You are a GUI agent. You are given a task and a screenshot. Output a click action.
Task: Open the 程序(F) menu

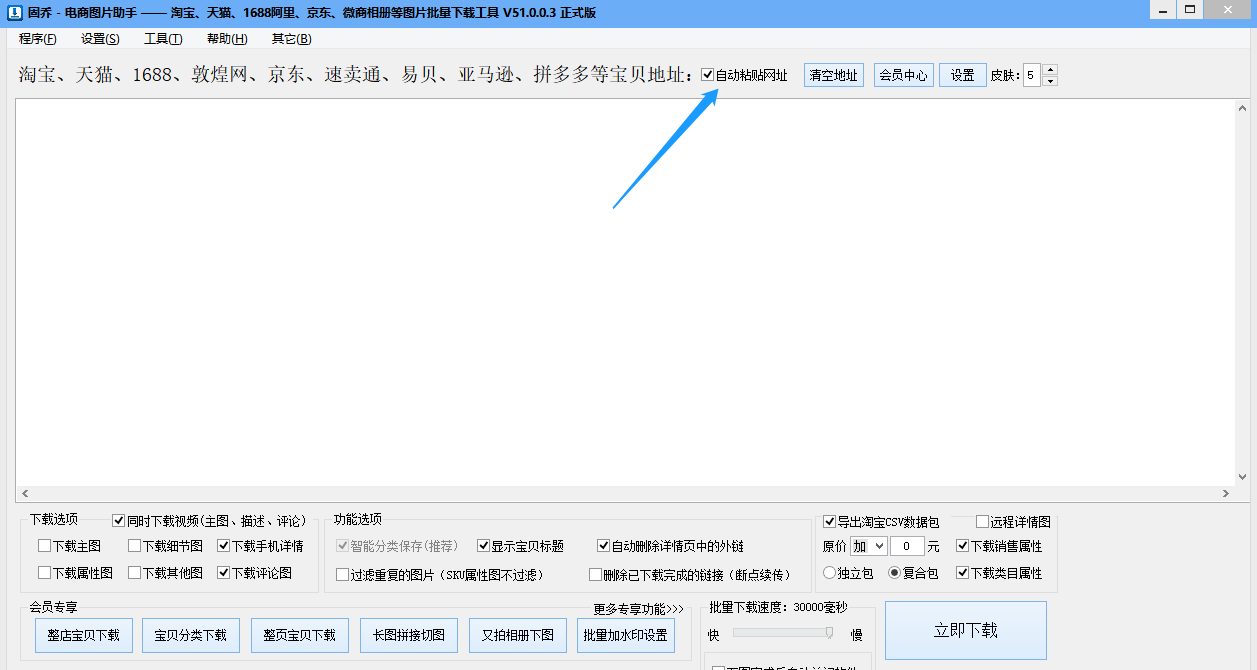[x=38, y=39]
